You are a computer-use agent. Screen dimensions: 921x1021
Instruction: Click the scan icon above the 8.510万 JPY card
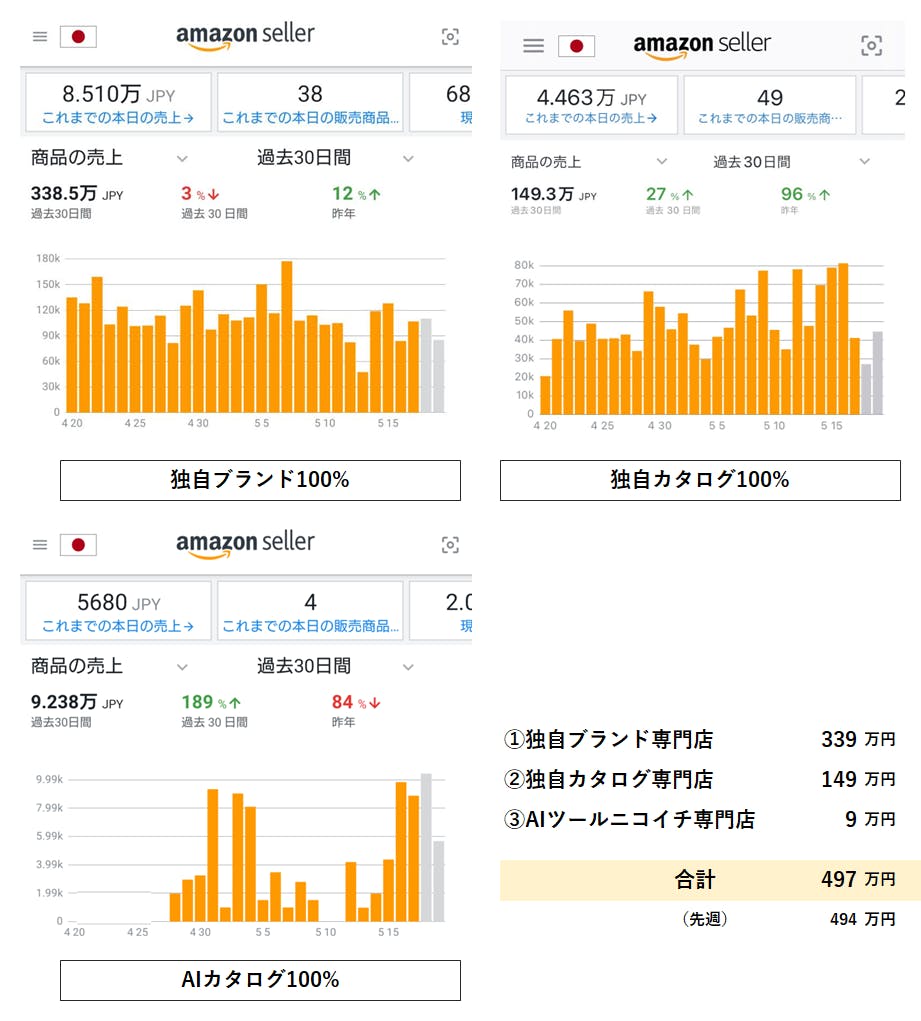point(450,37)
